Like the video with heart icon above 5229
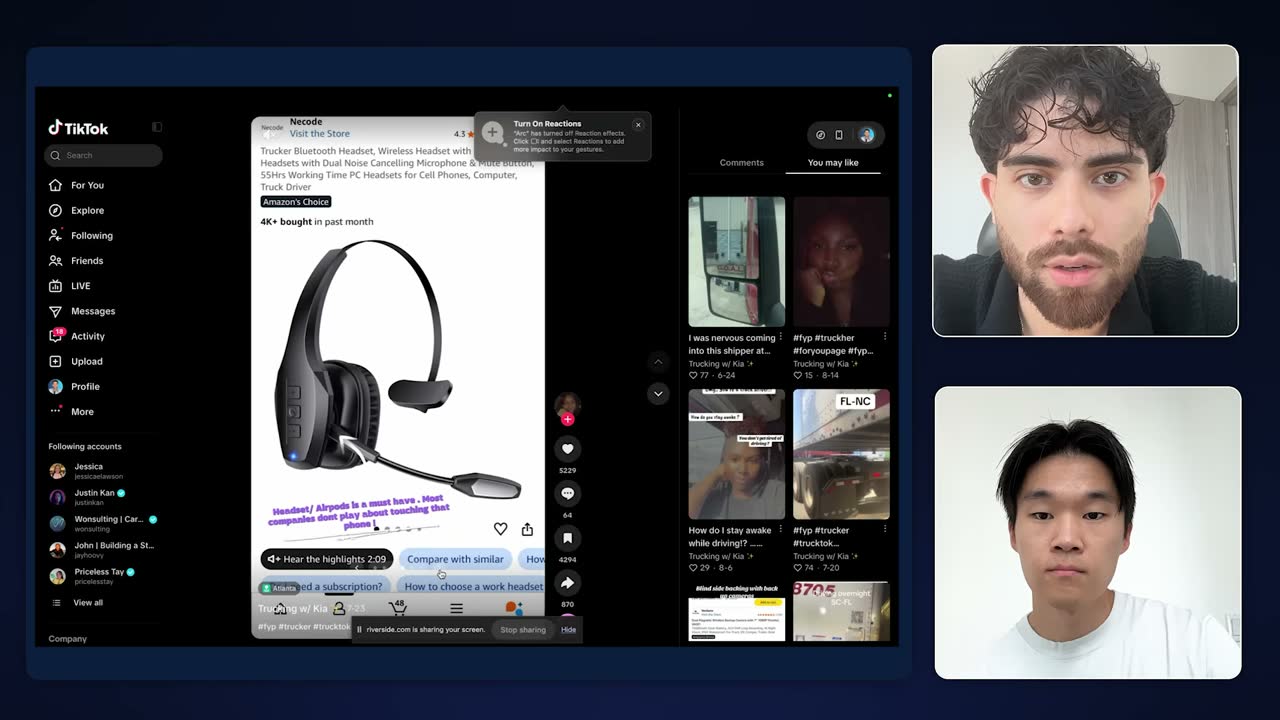 (x=567, y=449)
